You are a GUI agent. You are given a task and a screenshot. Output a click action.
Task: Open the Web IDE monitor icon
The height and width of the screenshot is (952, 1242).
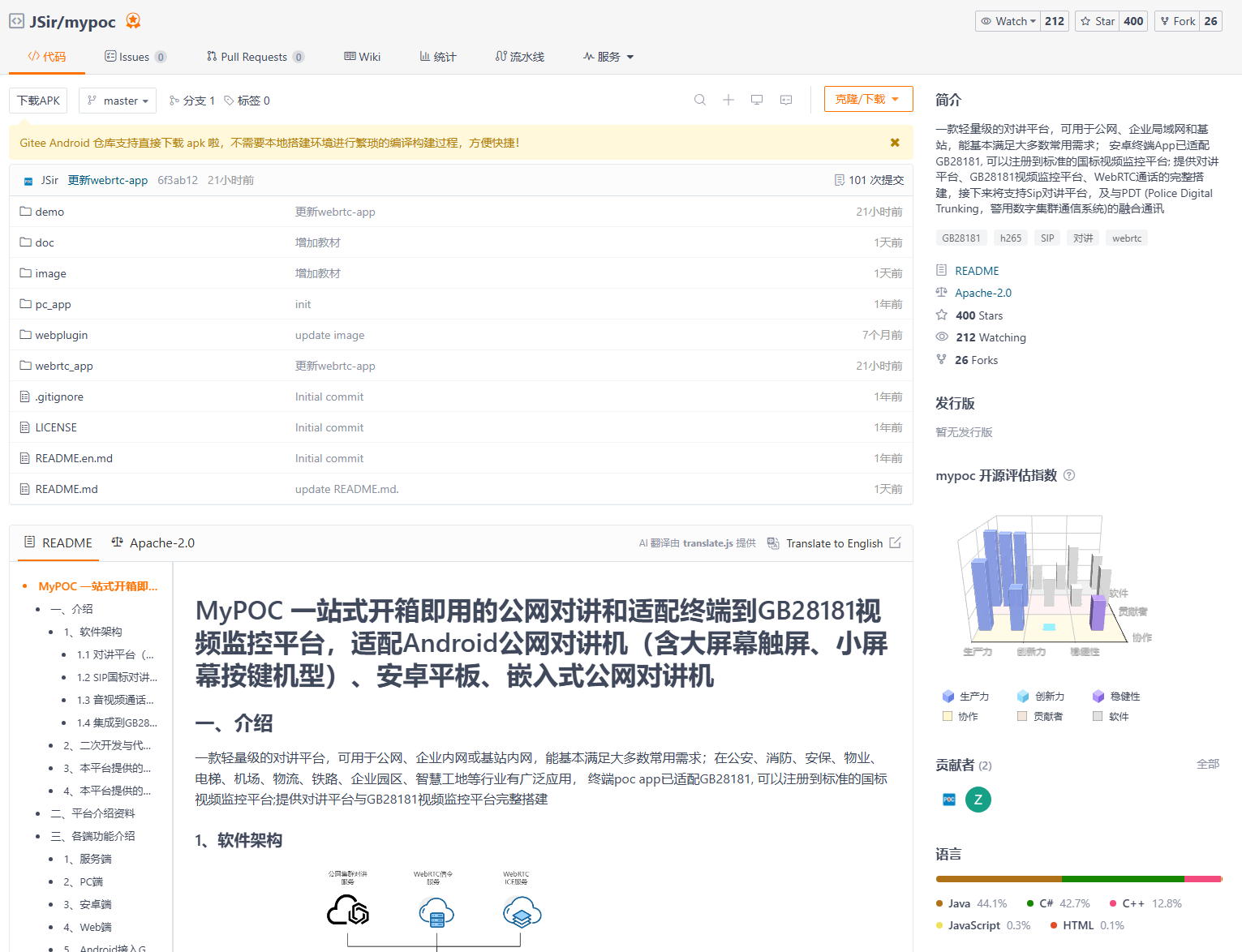click(x=757, y=100)
